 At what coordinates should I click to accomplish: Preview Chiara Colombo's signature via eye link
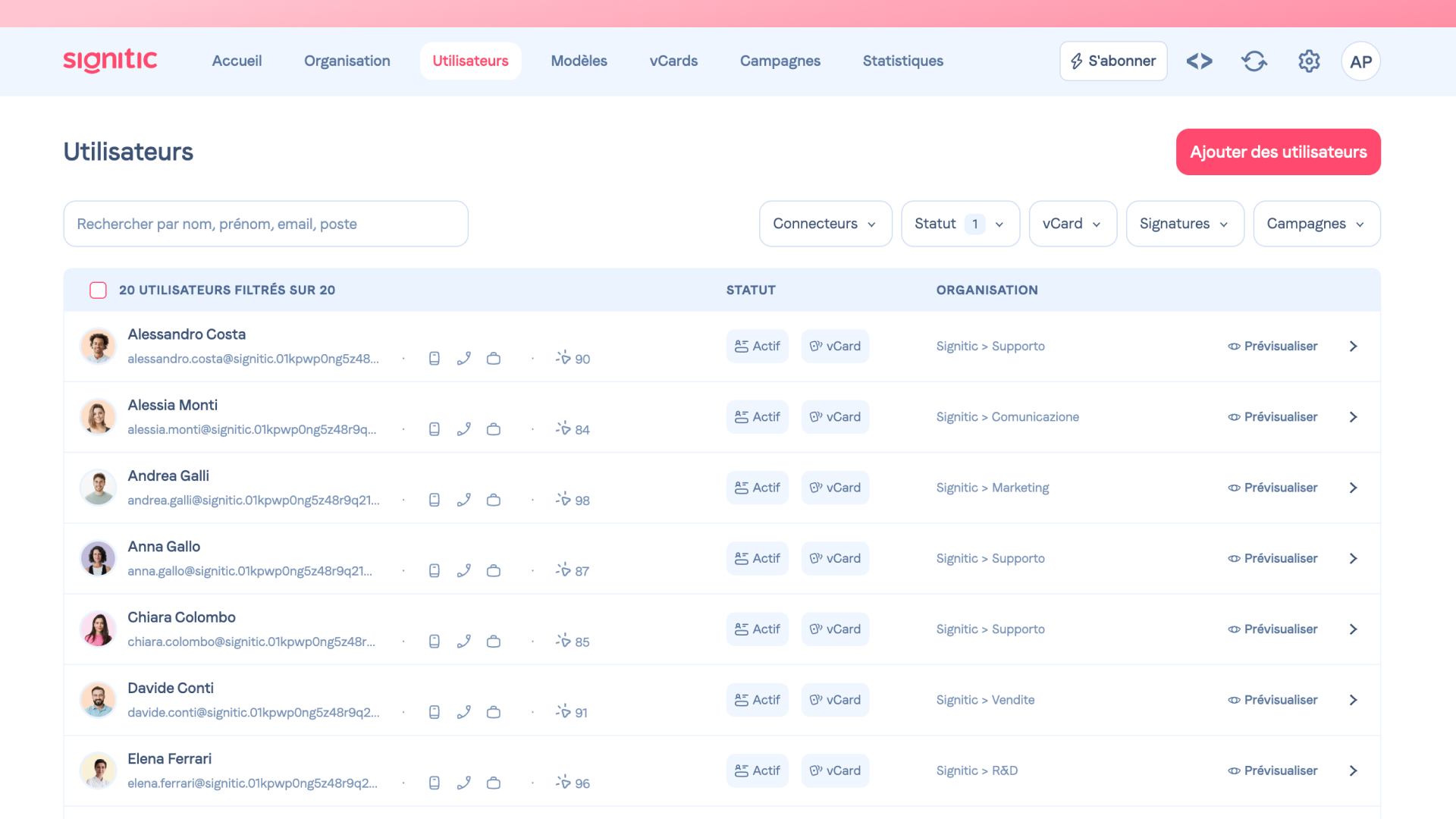[1272, 629]
